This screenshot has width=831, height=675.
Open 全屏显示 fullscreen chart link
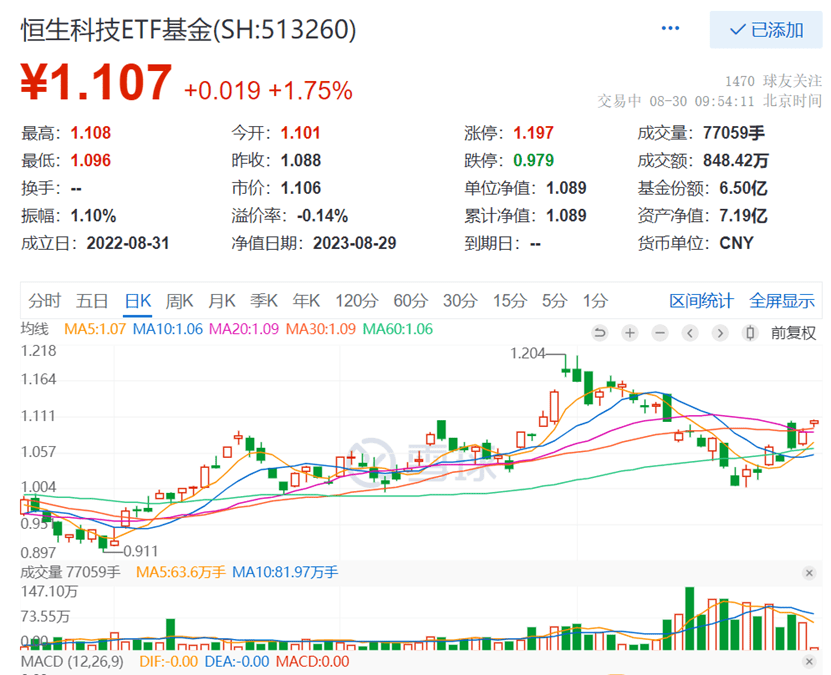coord(782,301)
